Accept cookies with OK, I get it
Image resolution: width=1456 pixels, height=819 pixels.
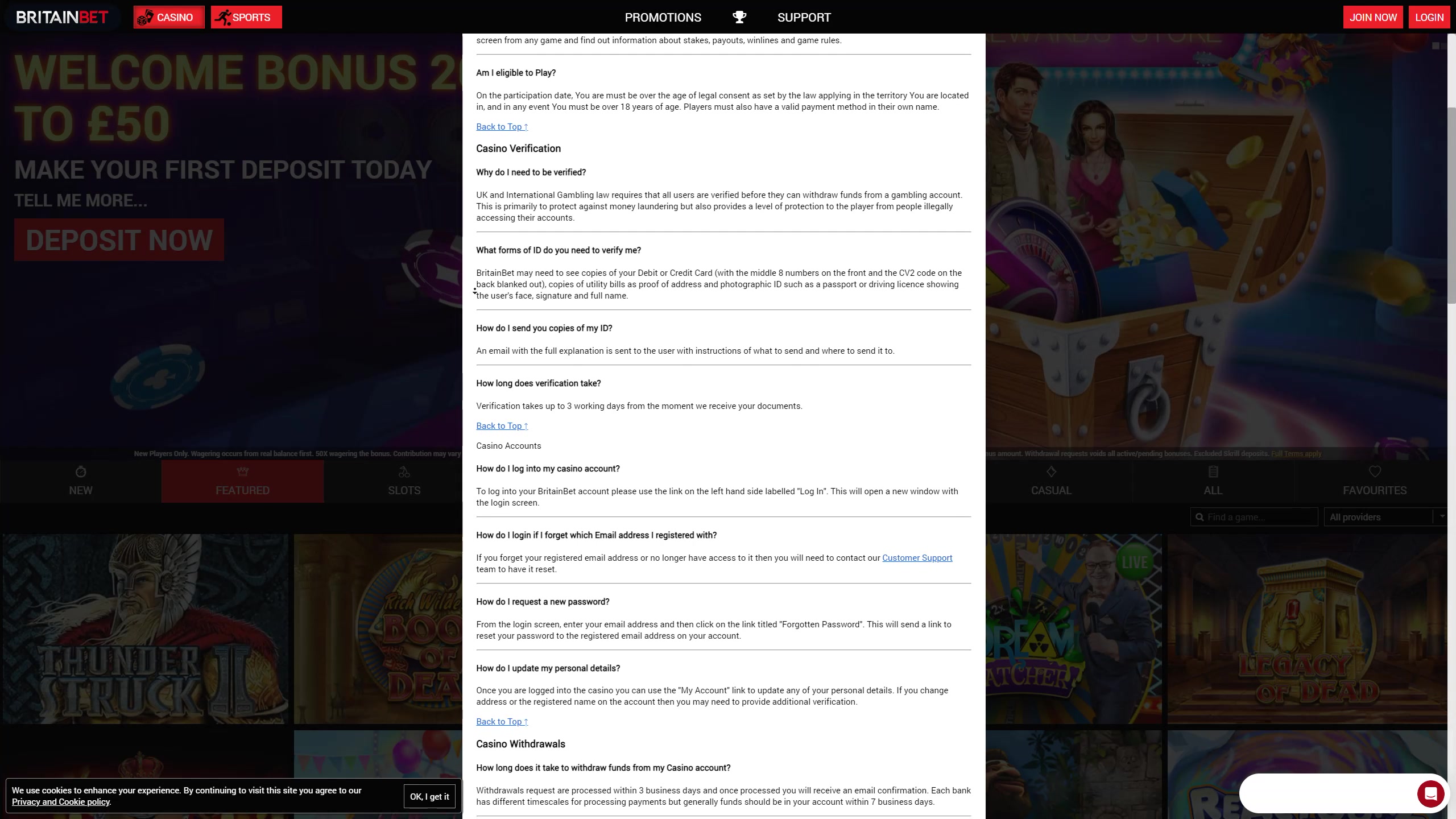coord(429,796)
